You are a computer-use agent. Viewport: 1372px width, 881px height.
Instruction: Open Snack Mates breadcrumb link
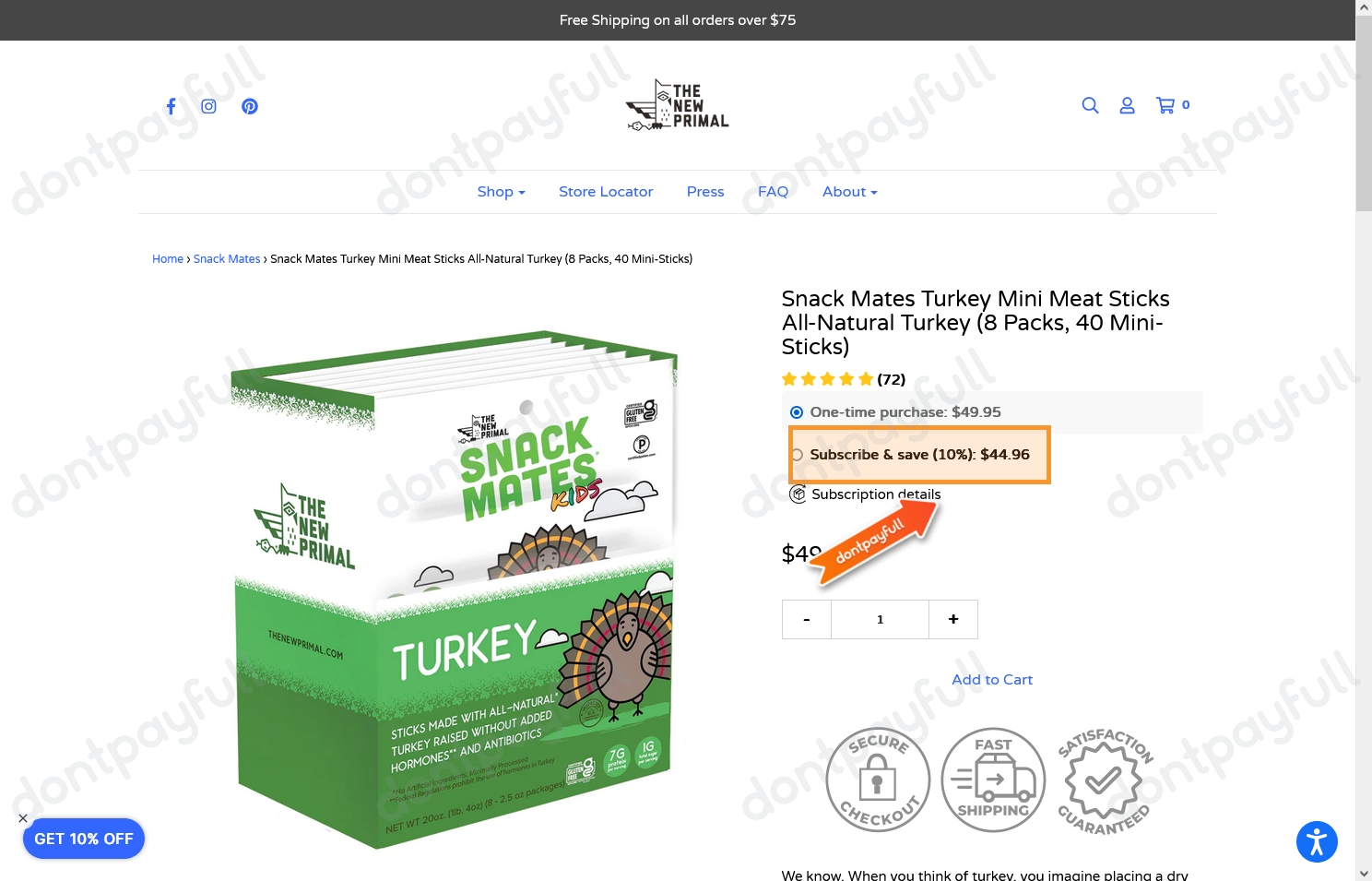[227, 259]
